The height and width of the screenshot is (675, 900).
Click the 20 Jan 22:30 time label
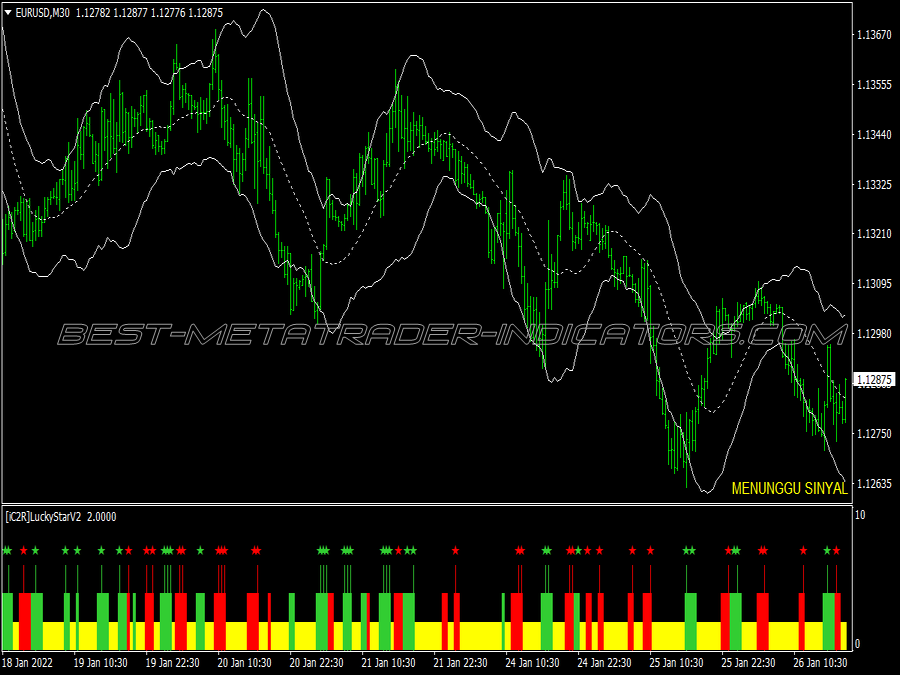(x=317, y=663)
